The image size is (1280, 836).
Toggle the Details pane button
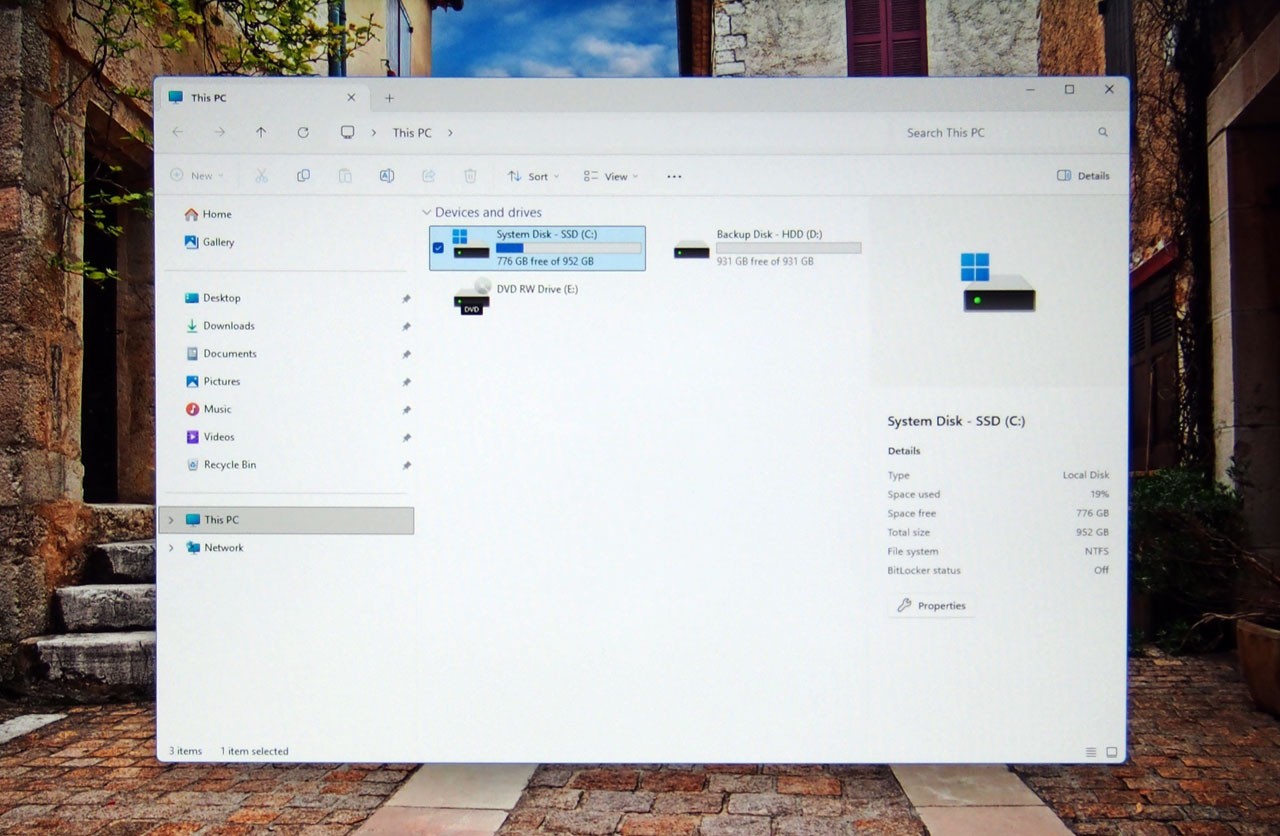click(1083, 176)
